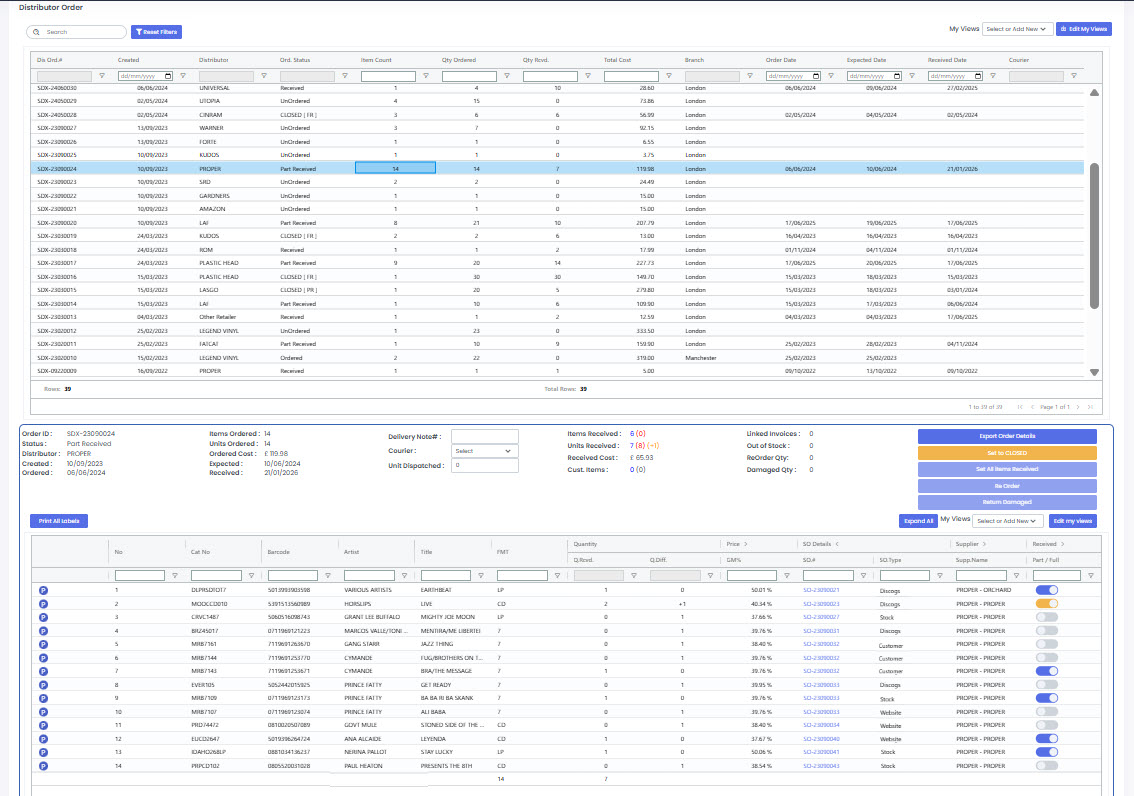This screenshot has height=796, width=1134.
Task: Click the Artist column header in items grid
Action: coord(351,551)
